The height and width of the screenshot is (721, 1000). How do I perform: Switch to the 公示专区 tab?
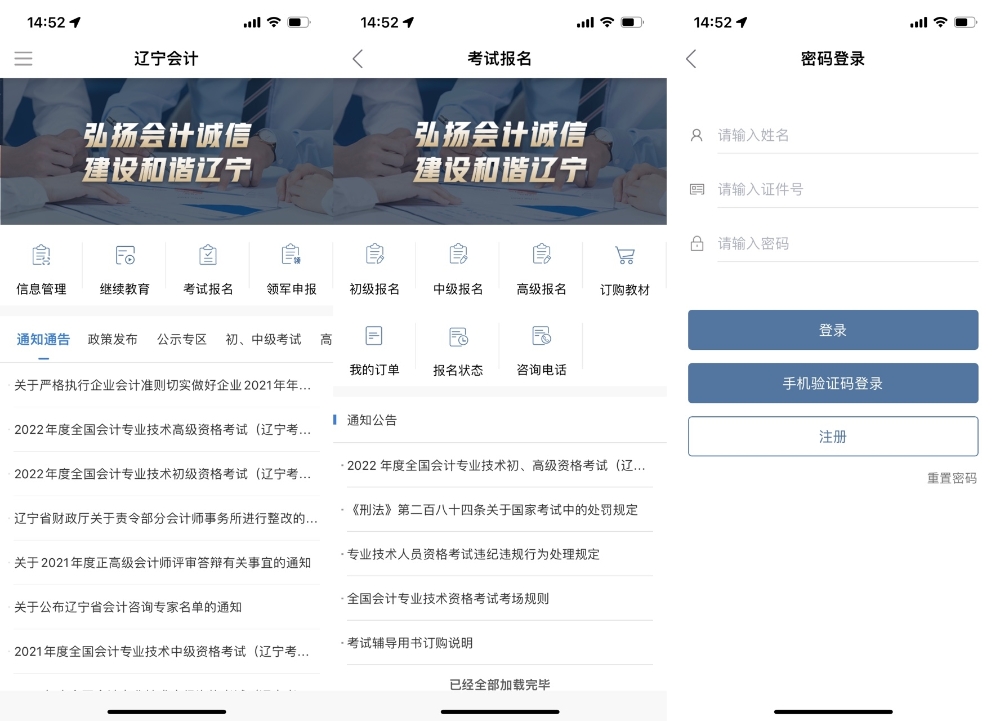tap(181, 339)
